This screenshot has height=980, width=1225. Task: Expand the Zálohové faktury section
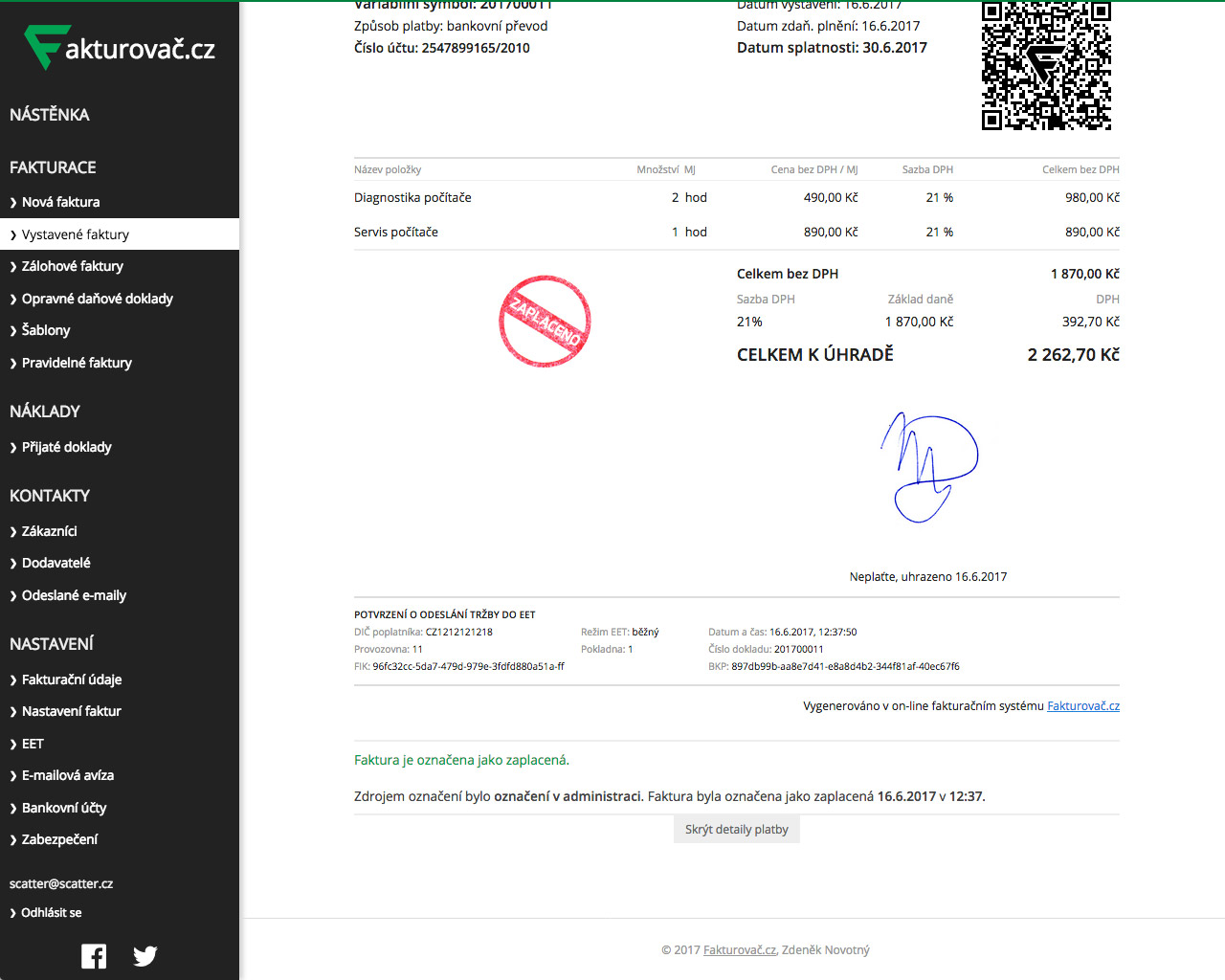(x=72, y=266)
